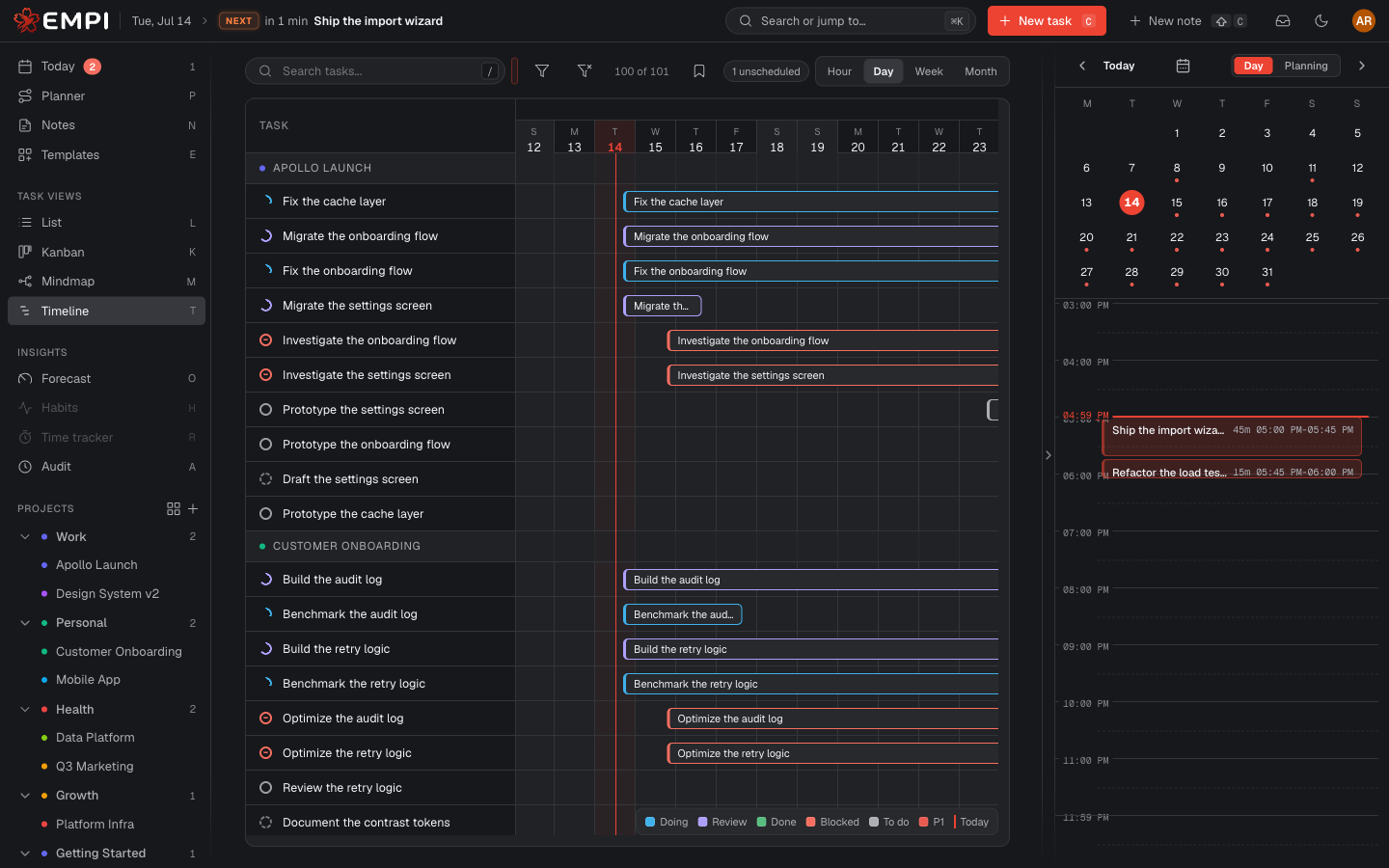Screen dimensions: 1389x868
Task: Clear filters using the crossed funnel icon
Action: (584, 71)
